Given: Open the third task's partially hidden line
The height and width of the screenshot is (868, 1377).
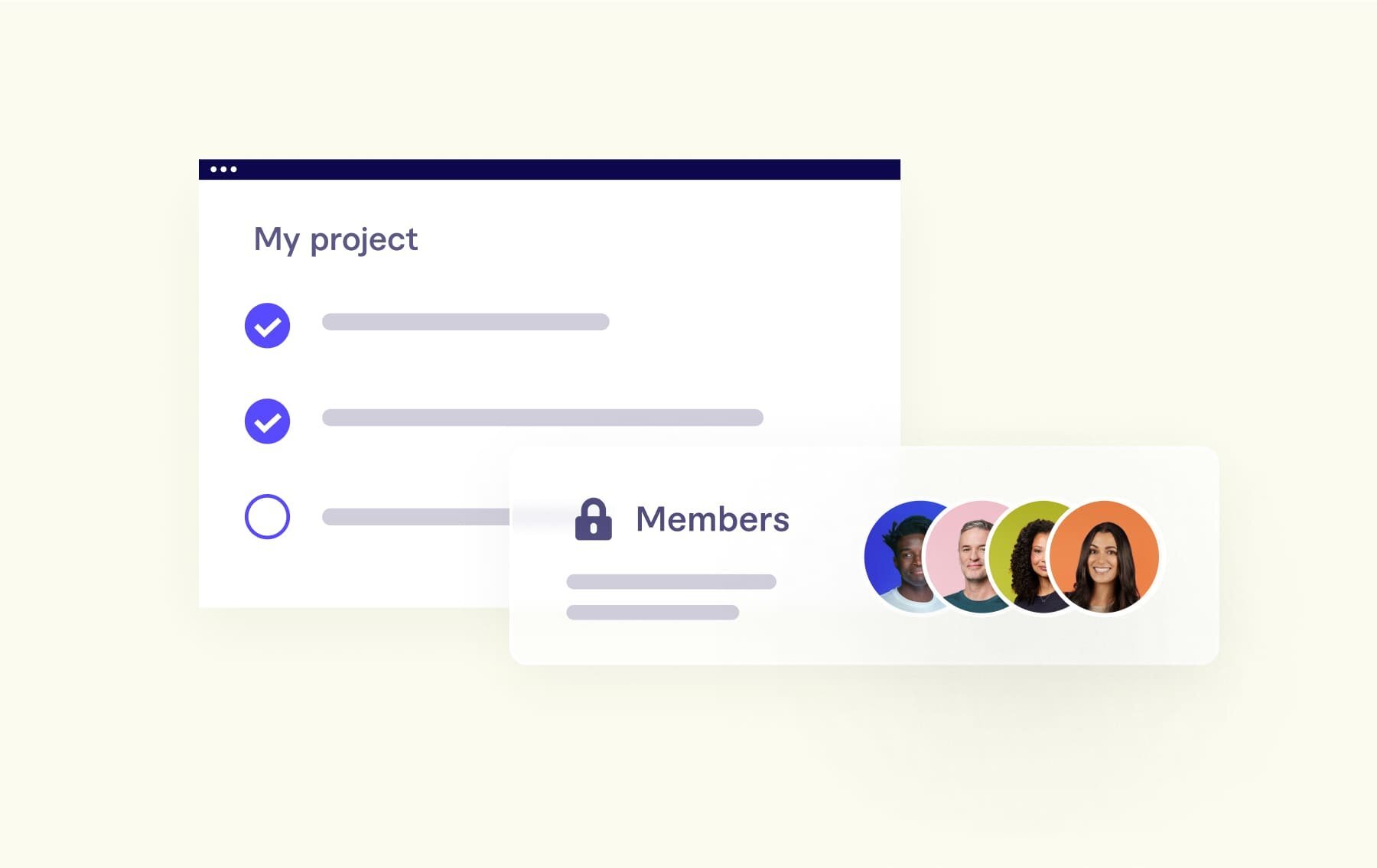Looking at the screenshot, I should (415, 517).
